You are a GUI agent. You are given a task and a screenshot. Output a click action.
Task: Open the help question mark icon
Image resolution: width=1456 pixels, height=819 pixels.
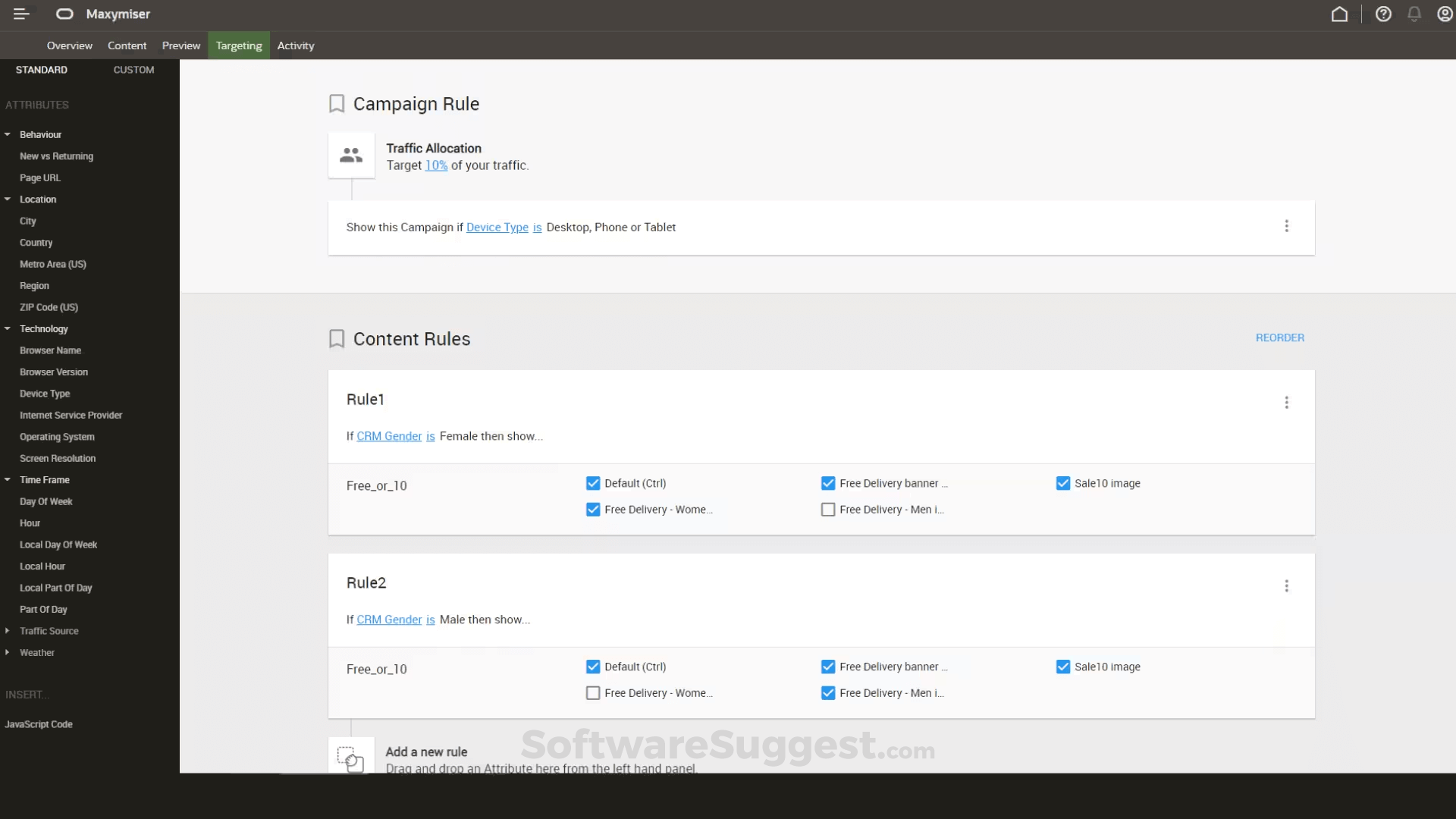click(1383, 14)
